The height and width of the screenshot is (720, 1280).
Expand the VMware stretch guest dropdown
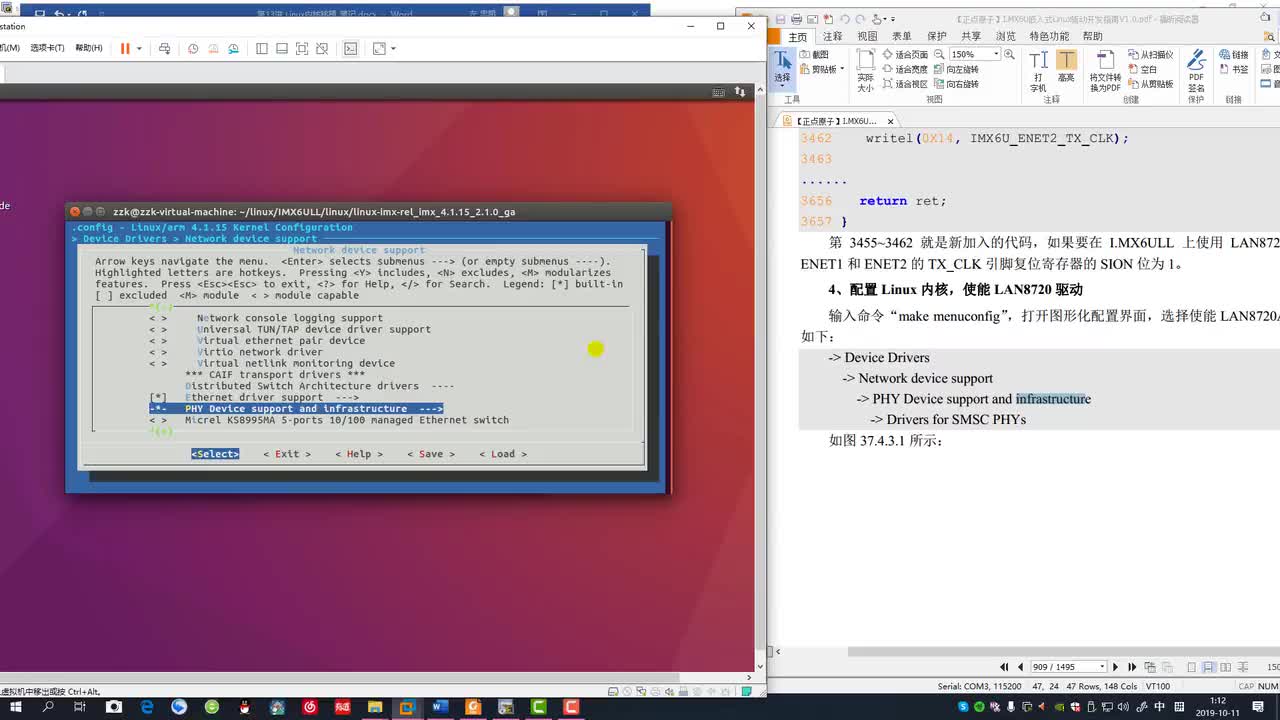tap(393, 48)
